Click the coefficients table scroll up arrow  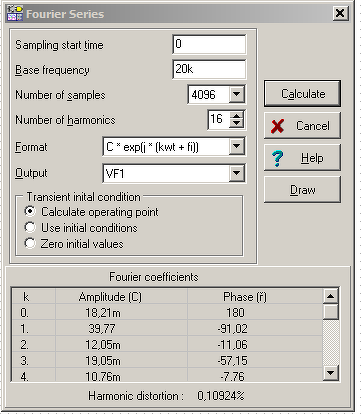click(x=331, y=296)
